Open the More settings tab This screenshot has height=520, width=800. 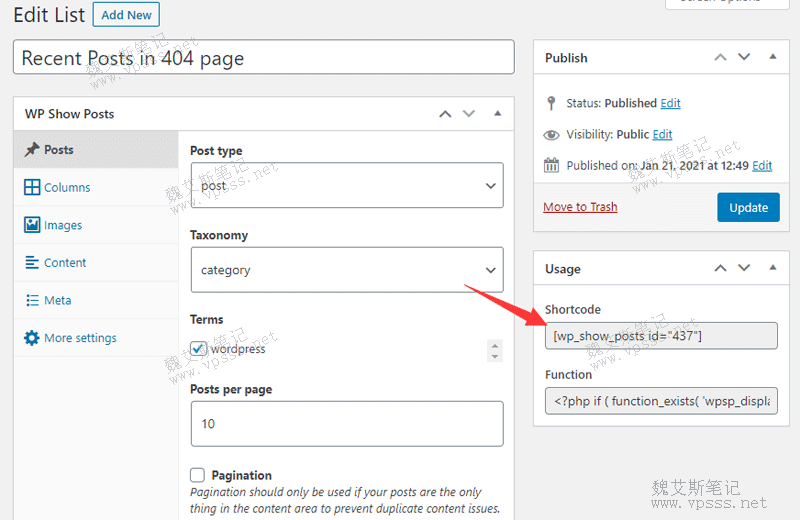click(x=96, y=338)
